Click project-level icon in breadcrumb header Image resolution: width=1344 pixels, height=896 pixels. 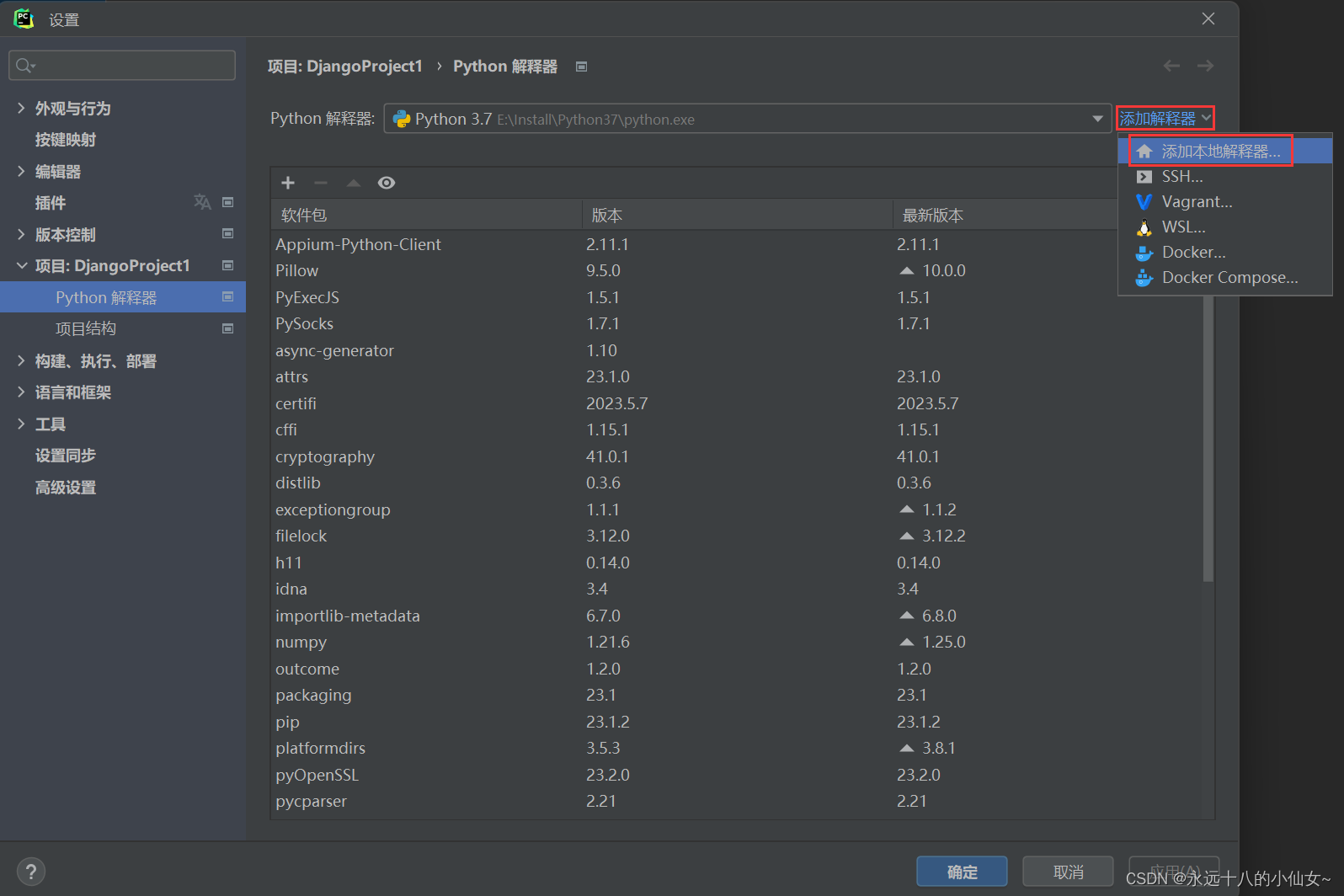(581, 67)
